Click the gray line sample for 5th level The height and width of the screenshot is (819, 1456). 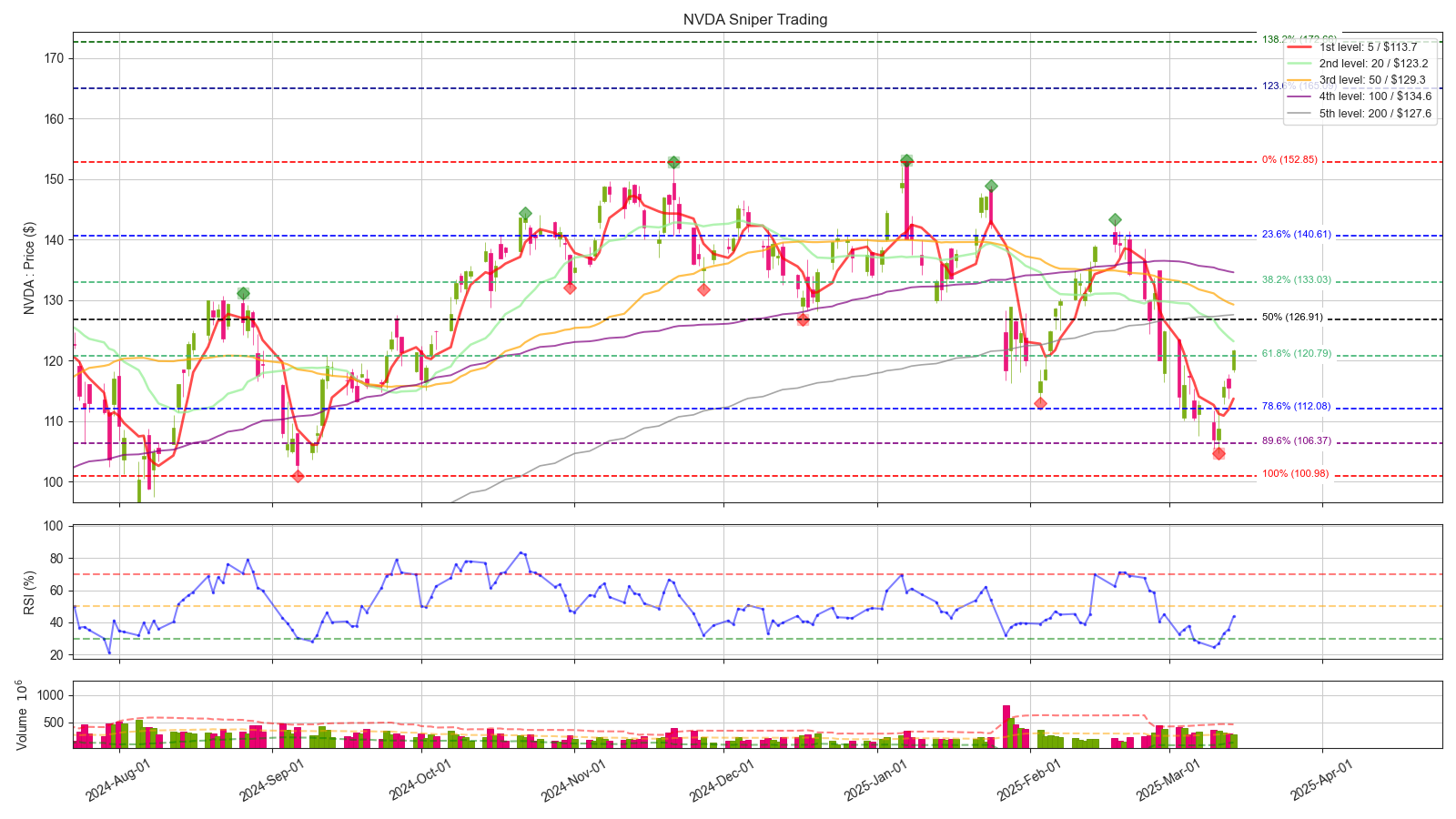tap(1300, 114)
